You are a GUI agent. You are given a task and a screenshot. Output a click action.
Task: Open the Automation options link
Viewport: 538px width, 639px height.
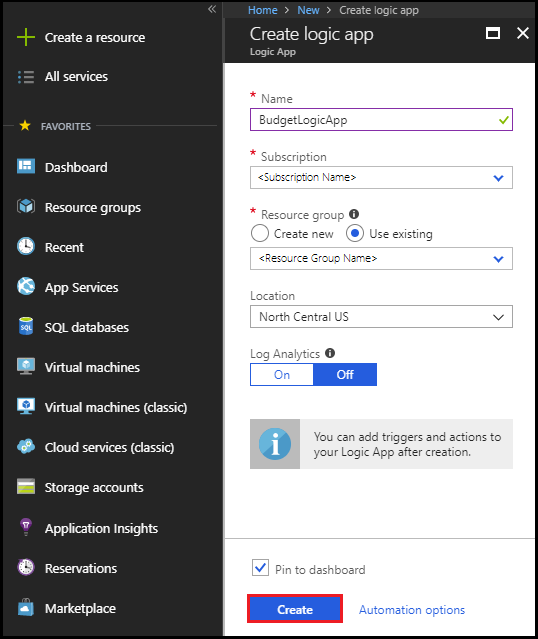coord(412,610)
